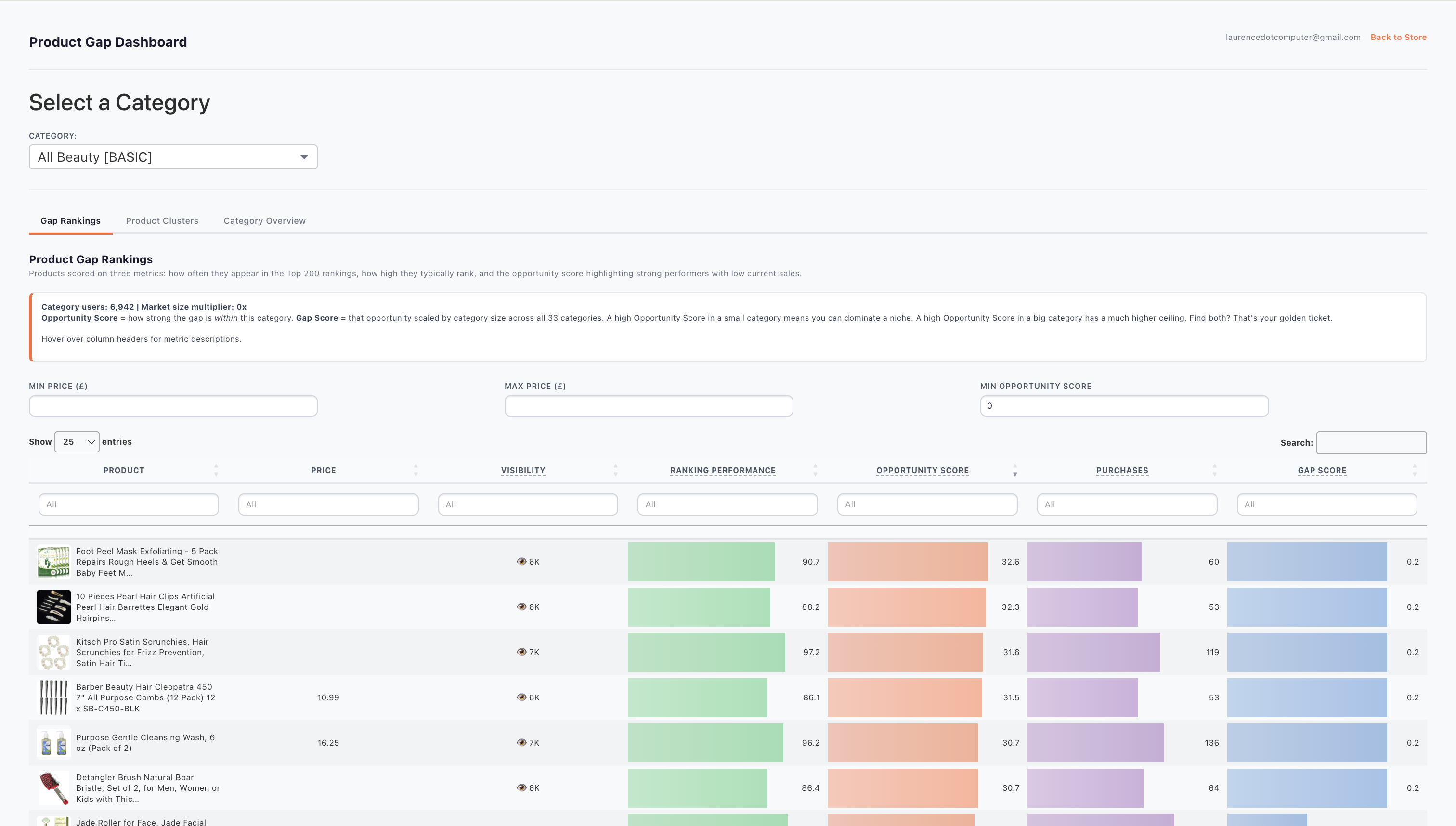
Task: Switch to the Product Clusters tab
Action: point(162,220)
